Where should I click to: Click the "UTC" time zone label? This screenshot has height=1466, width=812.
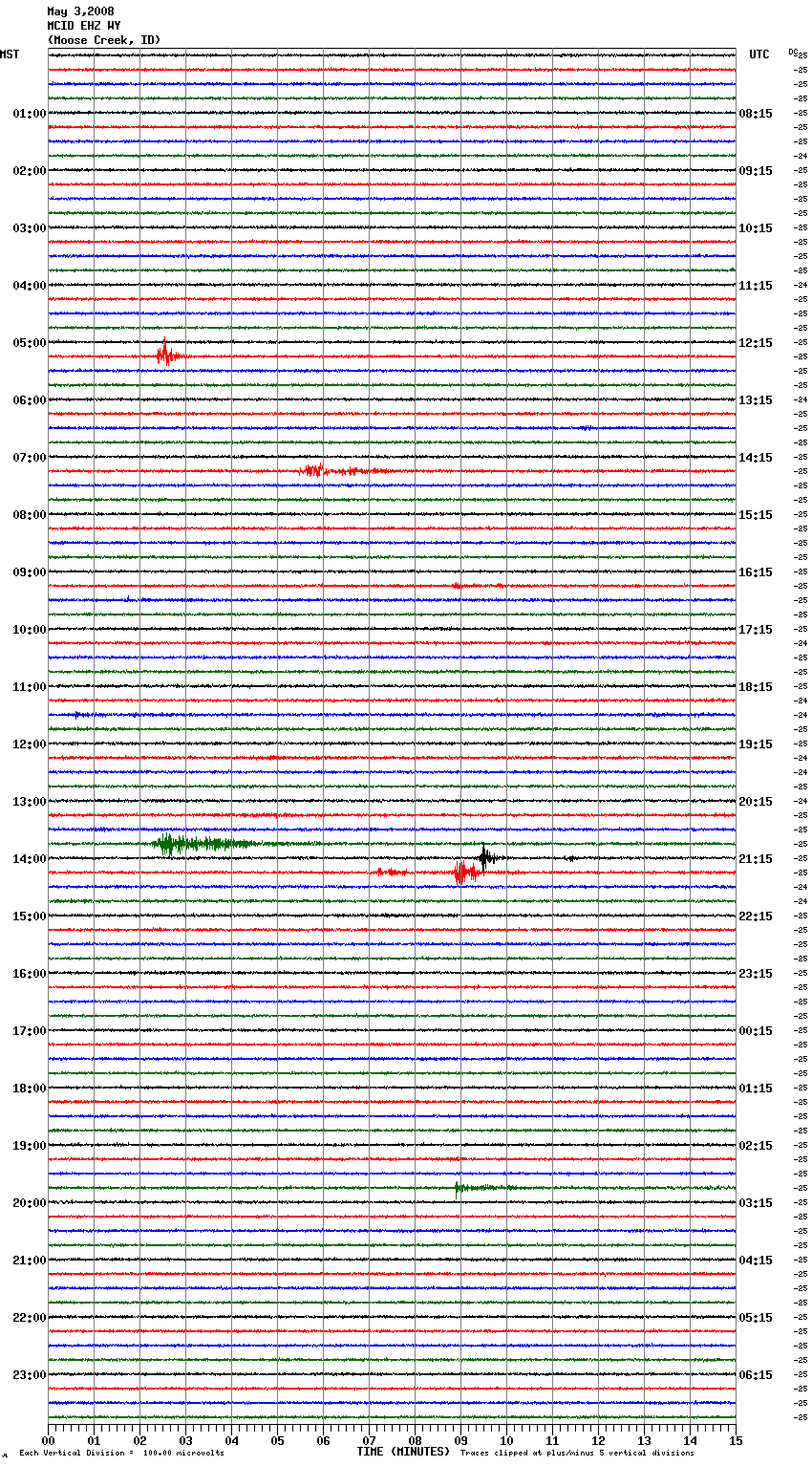[x=759, y=54]
